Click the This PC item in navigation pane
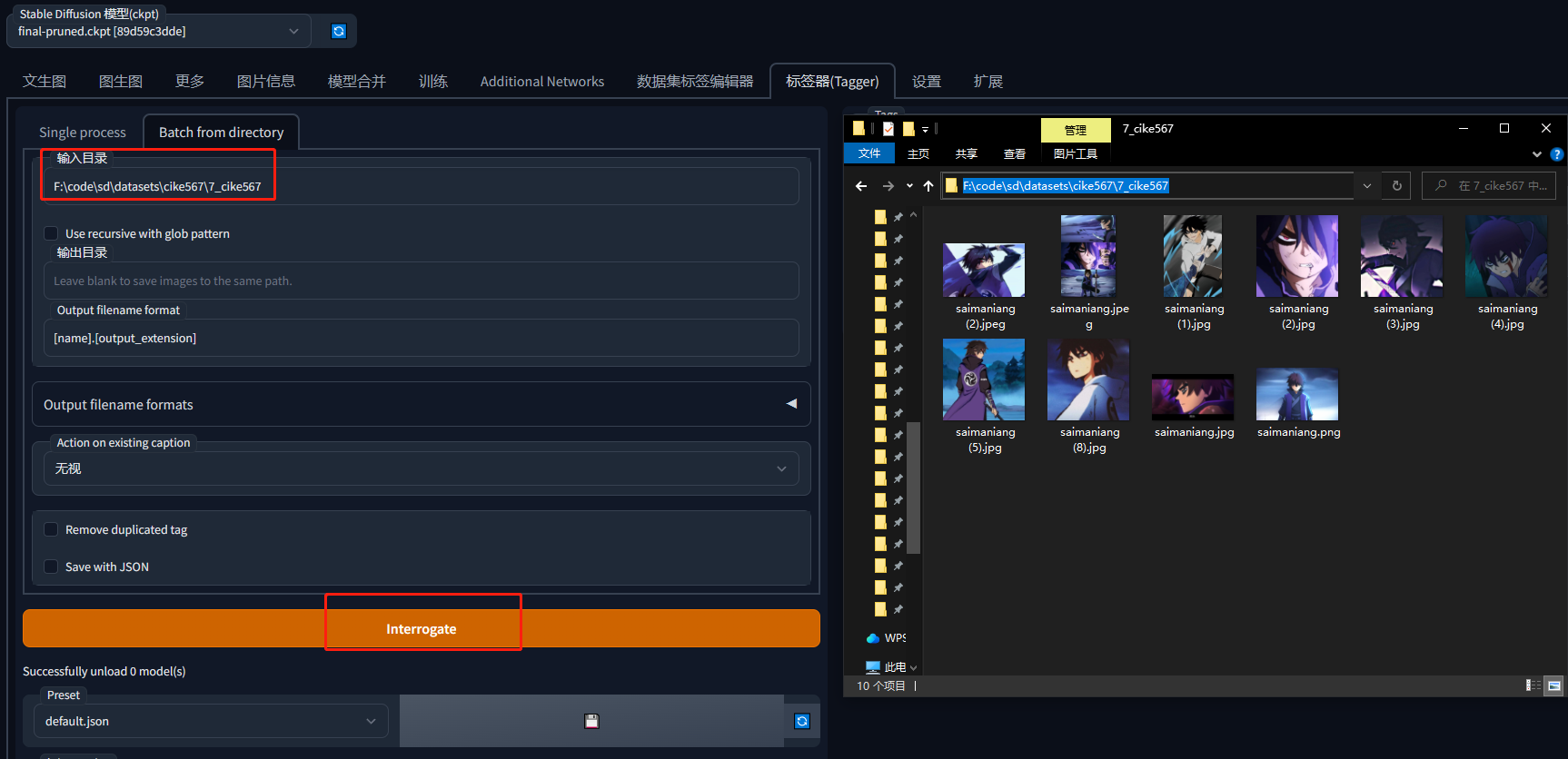 pos(887,667)
